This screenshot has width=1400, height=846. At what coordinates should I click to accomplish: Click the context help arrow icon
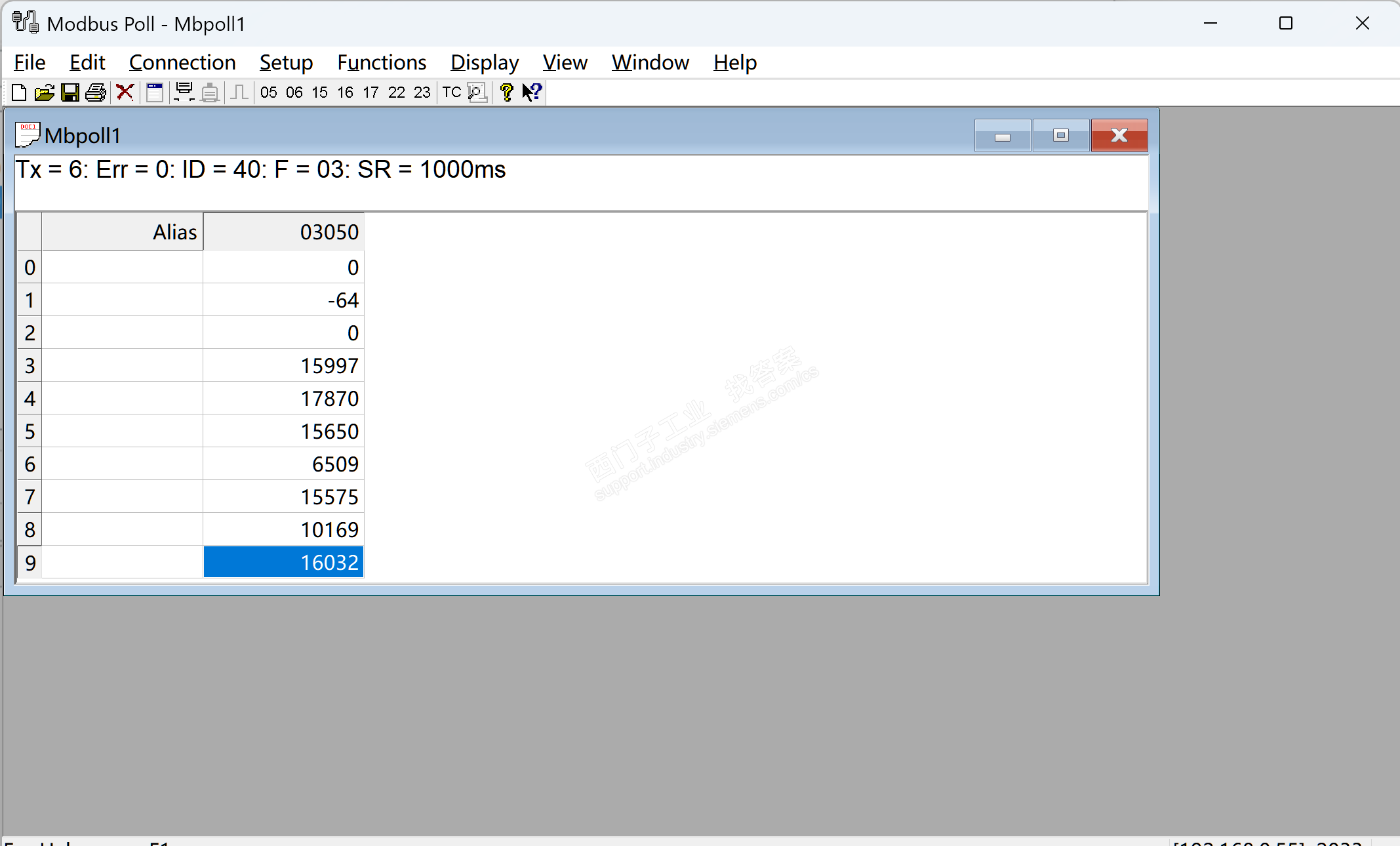coord(532,92)
